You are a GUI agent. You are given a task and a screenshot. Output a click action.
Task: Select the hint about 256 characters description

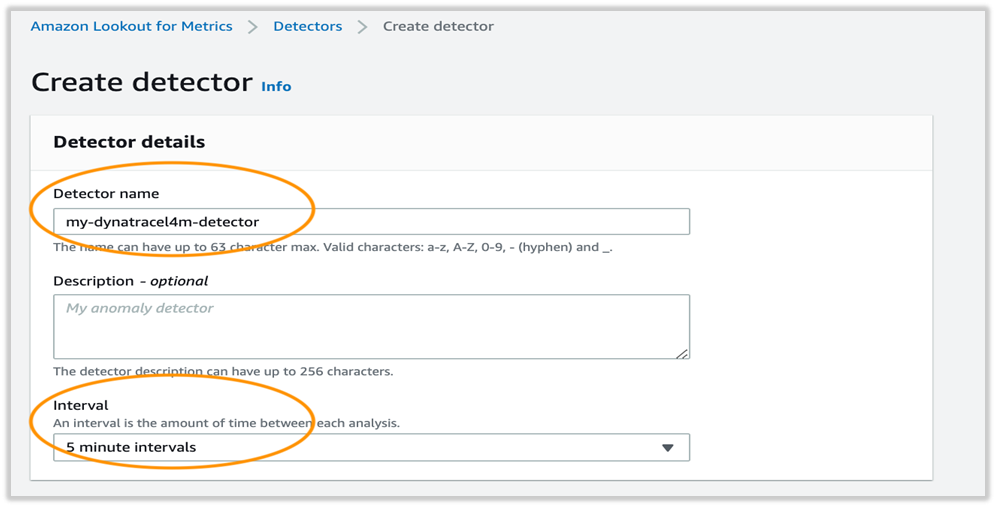[x=224, y=371]
